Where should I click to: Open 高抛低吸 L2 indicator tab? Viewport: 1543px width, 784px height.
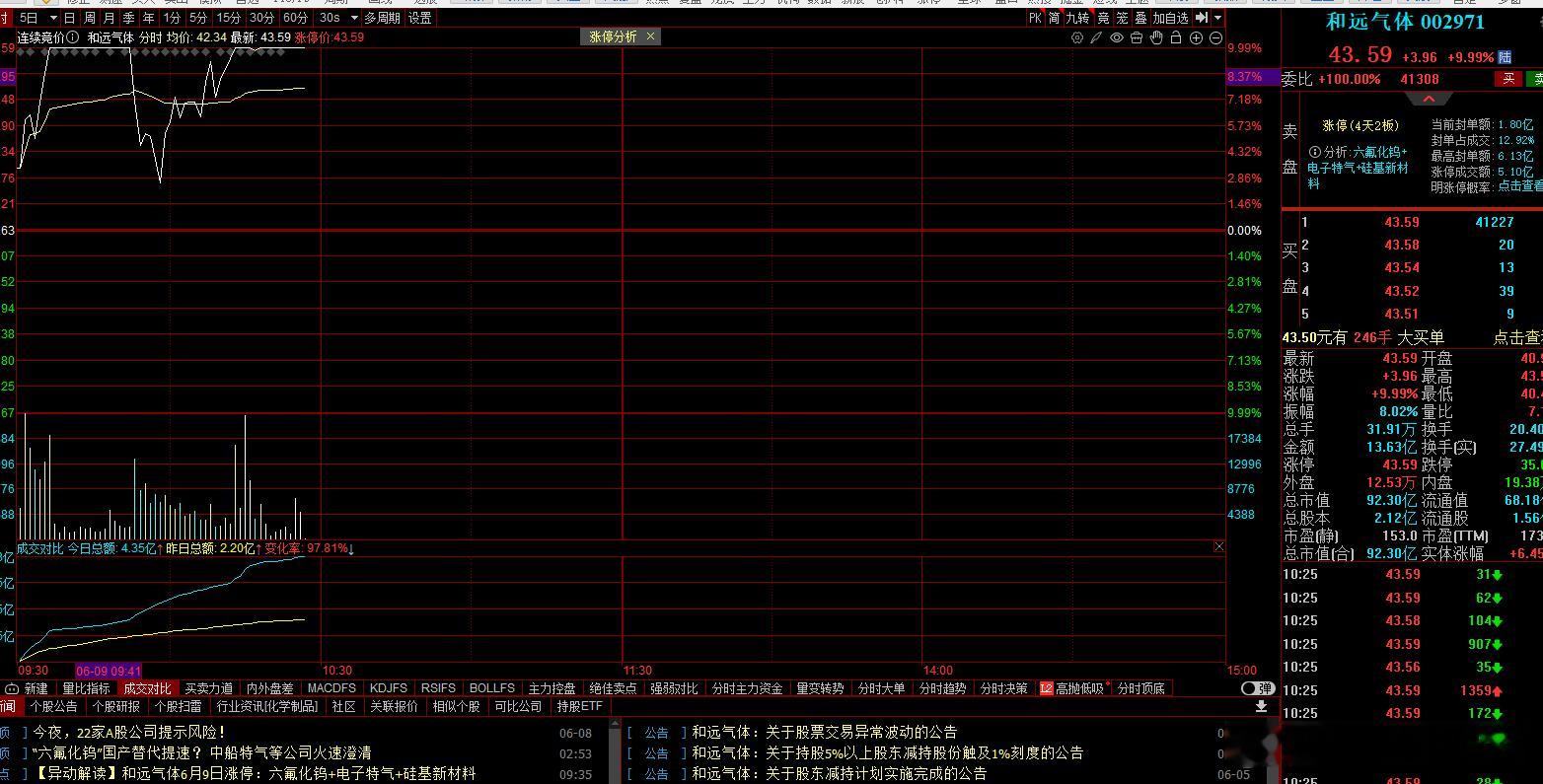(1074, 688)
